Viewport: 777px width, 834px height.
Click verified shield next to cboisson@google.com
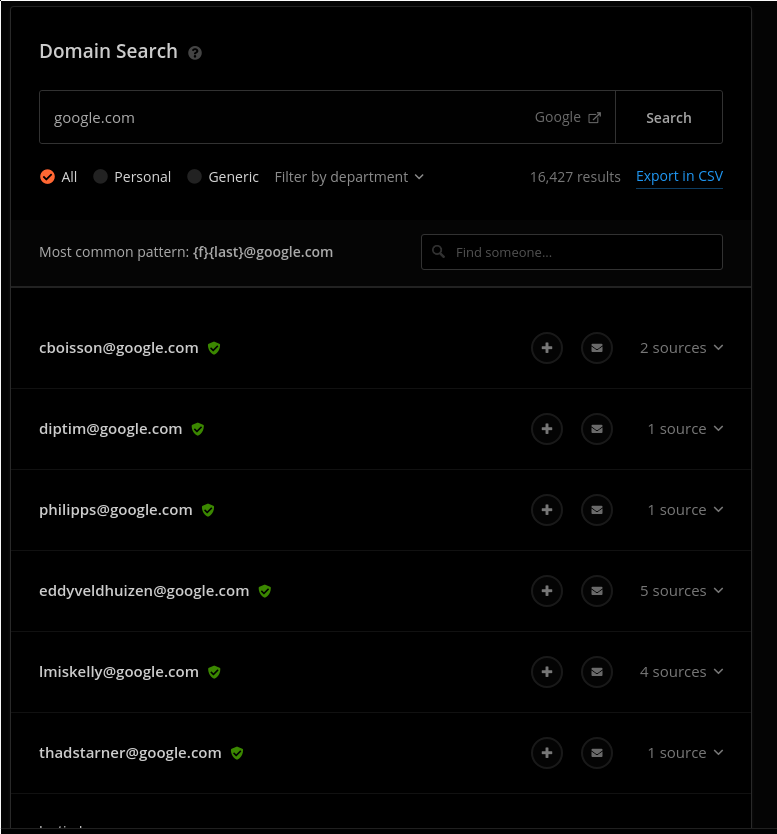(214, 348)
